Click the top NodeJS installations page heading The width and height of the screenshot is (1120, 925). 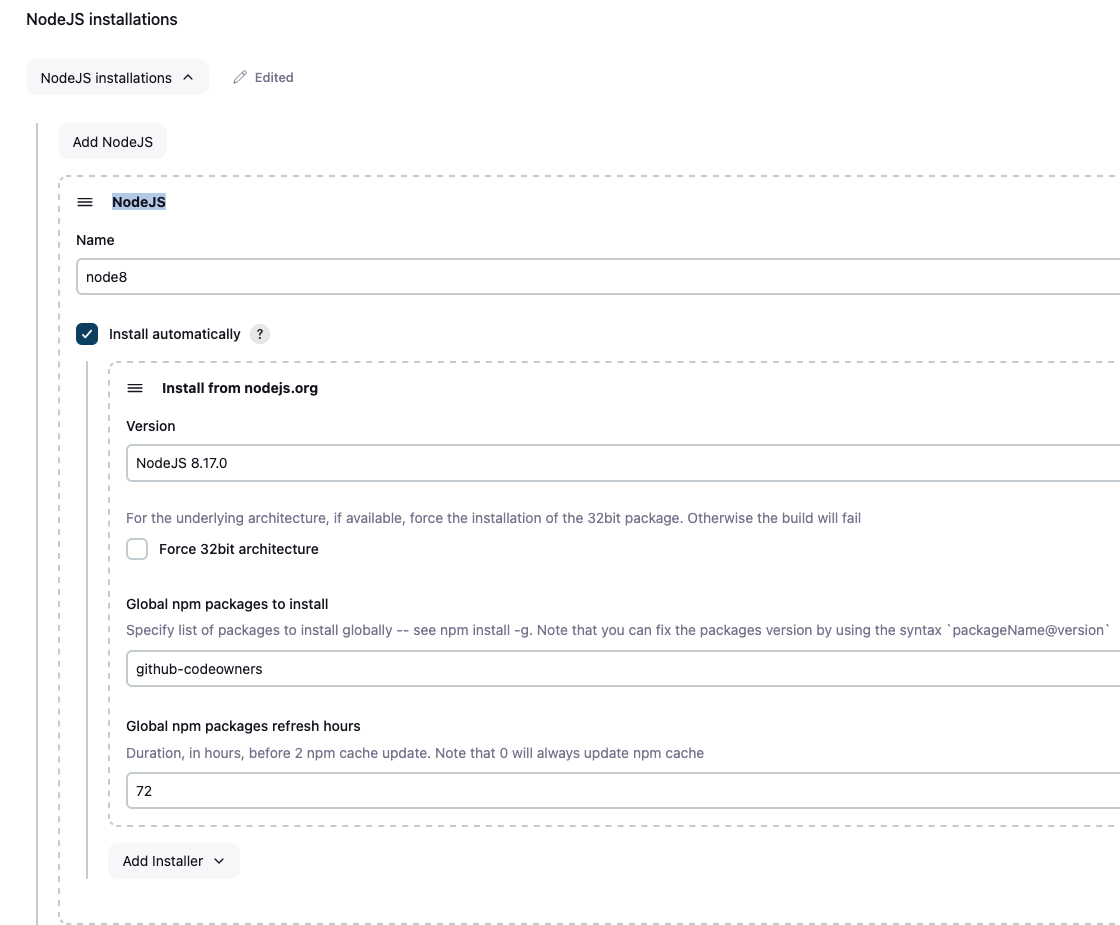[x=102, y=19]
